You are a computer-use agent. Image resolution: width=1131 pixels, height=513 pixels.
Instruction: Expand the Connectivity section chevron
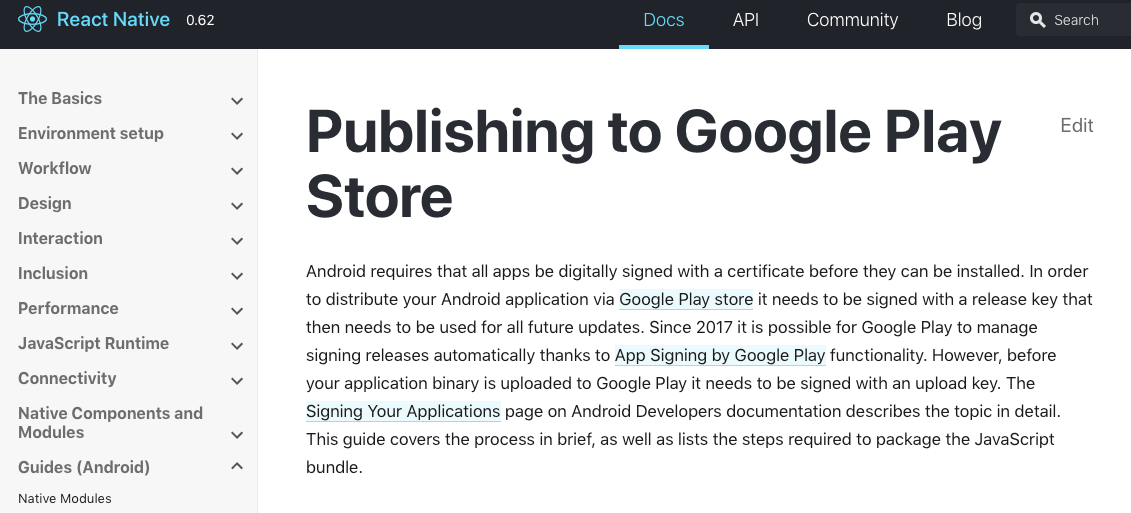(237, 381)
